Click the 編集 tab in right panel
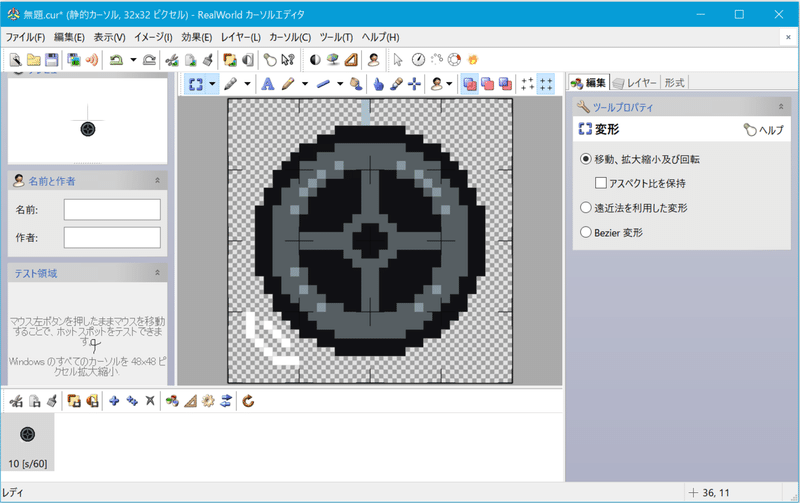This screenshot has height=503, width=800. click(x=588, y=83)
